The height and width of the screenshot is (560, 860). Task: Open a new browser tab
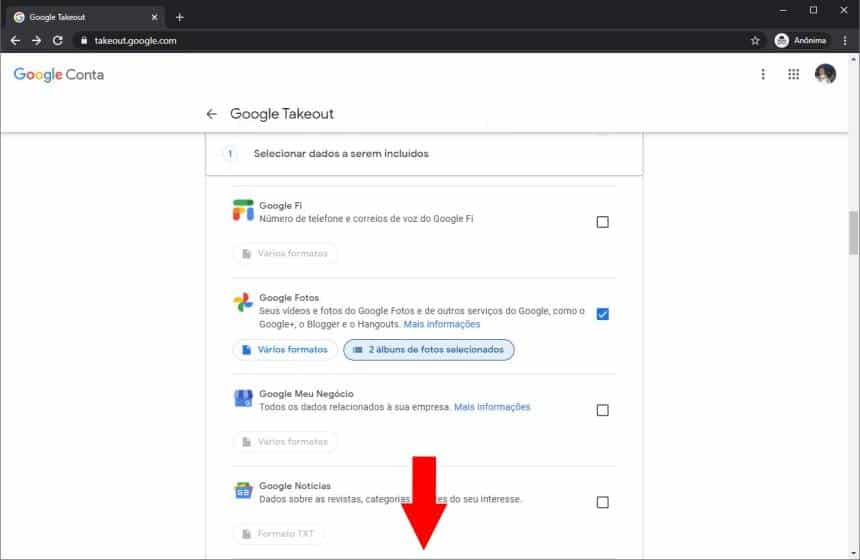point(179,18)
